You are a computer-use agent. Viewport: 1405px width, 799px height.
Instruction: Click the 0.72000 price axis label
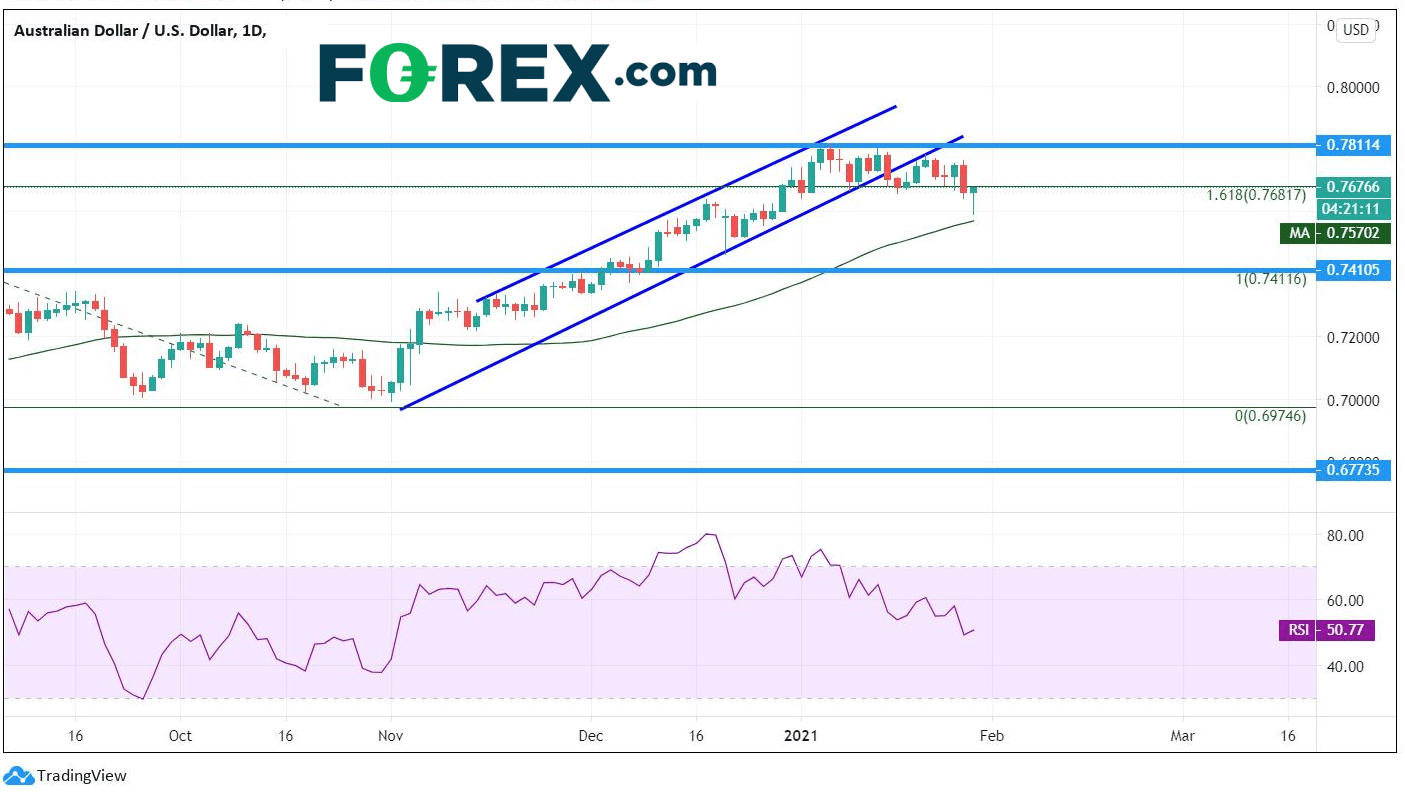pos(1351,338)
